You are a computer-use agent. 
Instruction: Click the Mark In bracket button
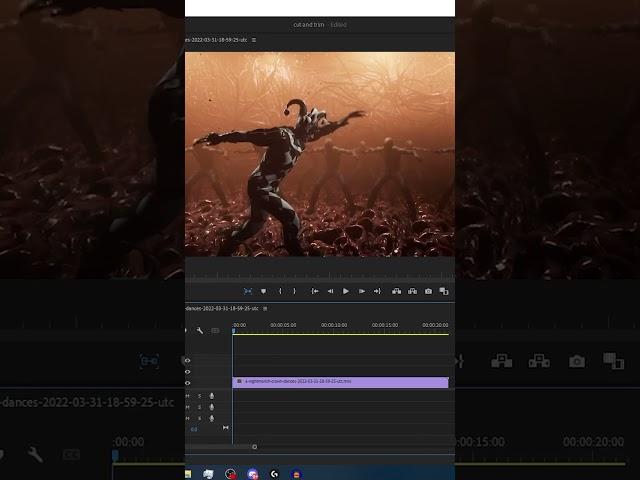pos(280,291)
